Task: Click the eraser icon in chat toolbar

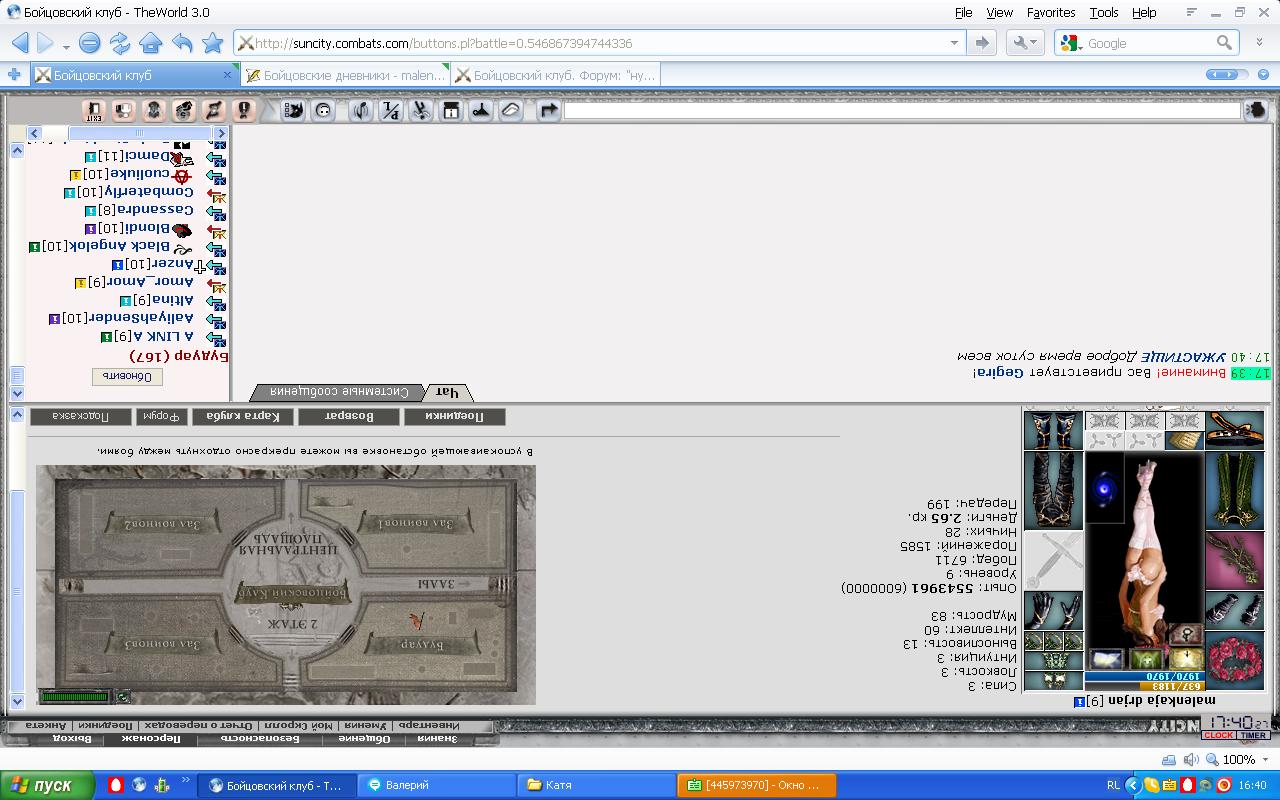Action: point(511,110)
